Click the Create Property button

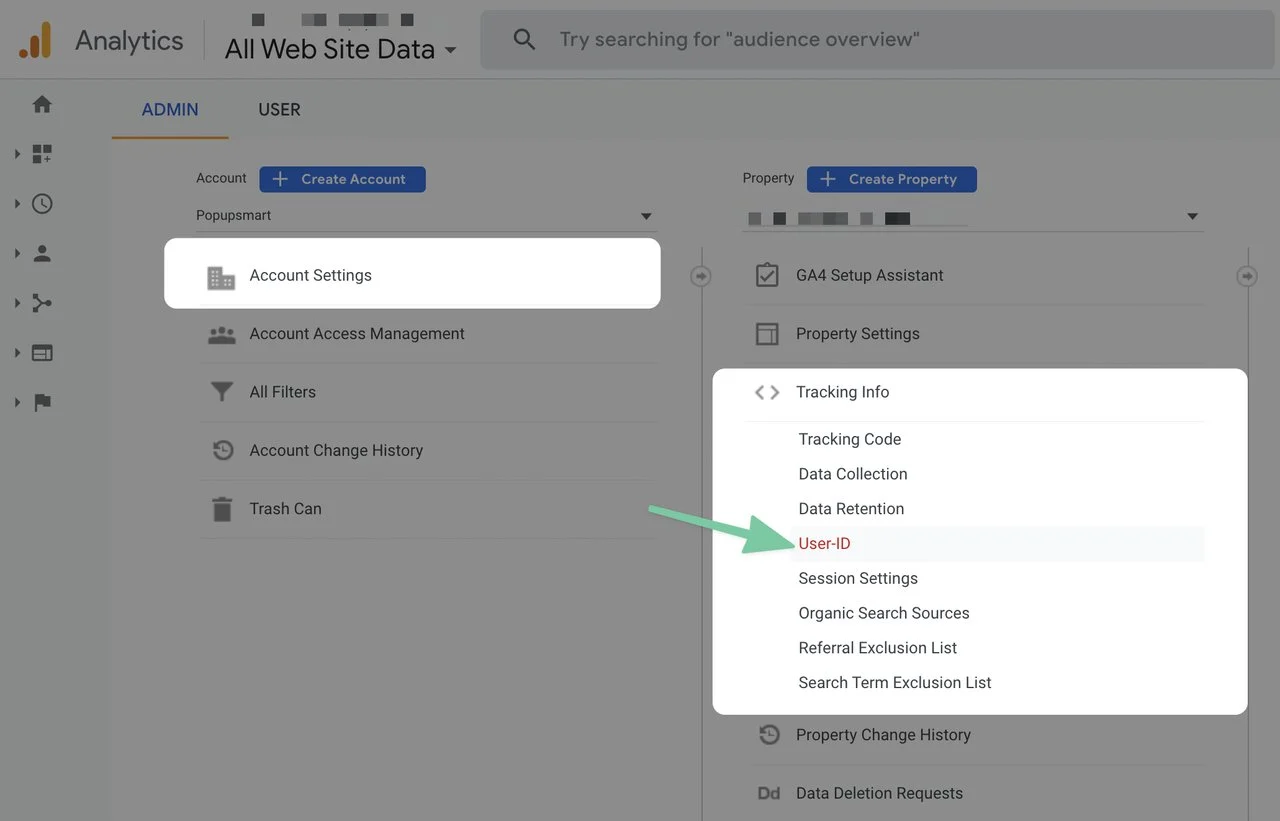pyautogui.click(x=891, y=179)
